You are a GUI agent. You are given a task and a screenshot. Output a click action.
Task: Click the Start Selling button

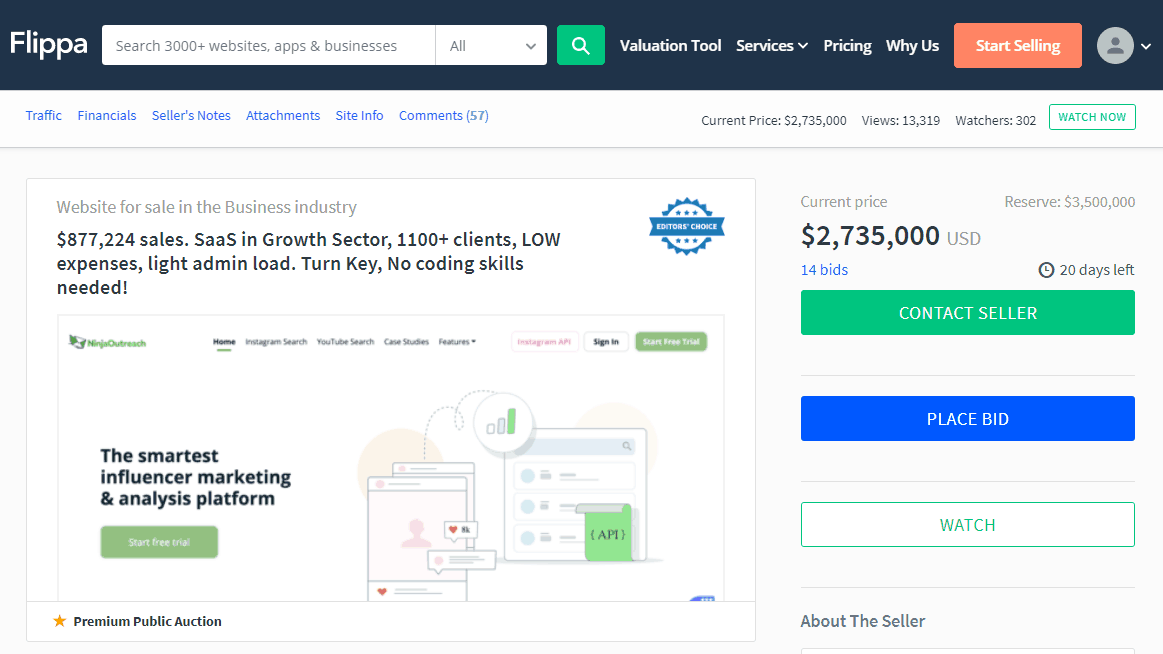[1018, 45]
